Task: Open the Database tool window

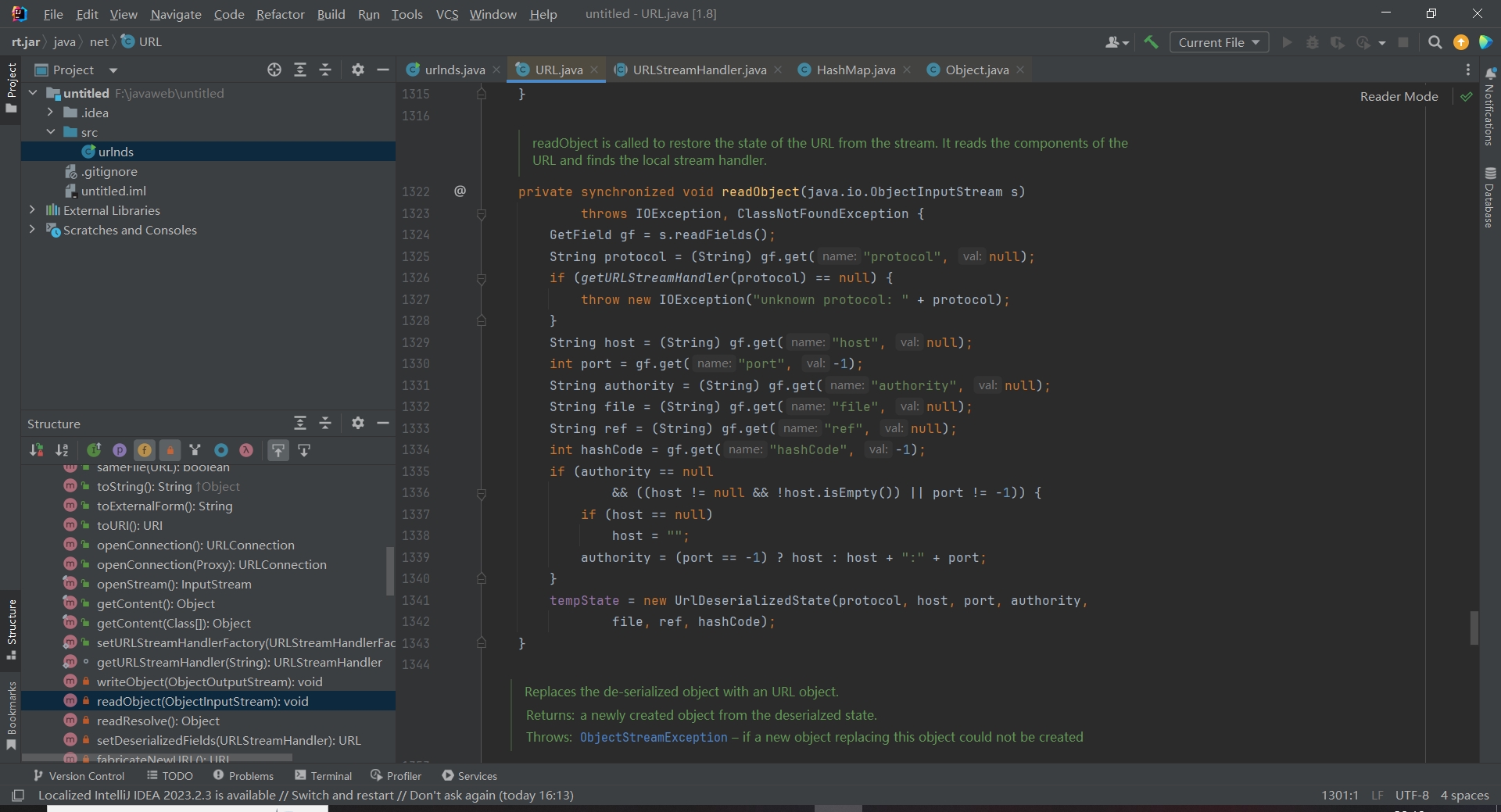Action: (1490, 198)
